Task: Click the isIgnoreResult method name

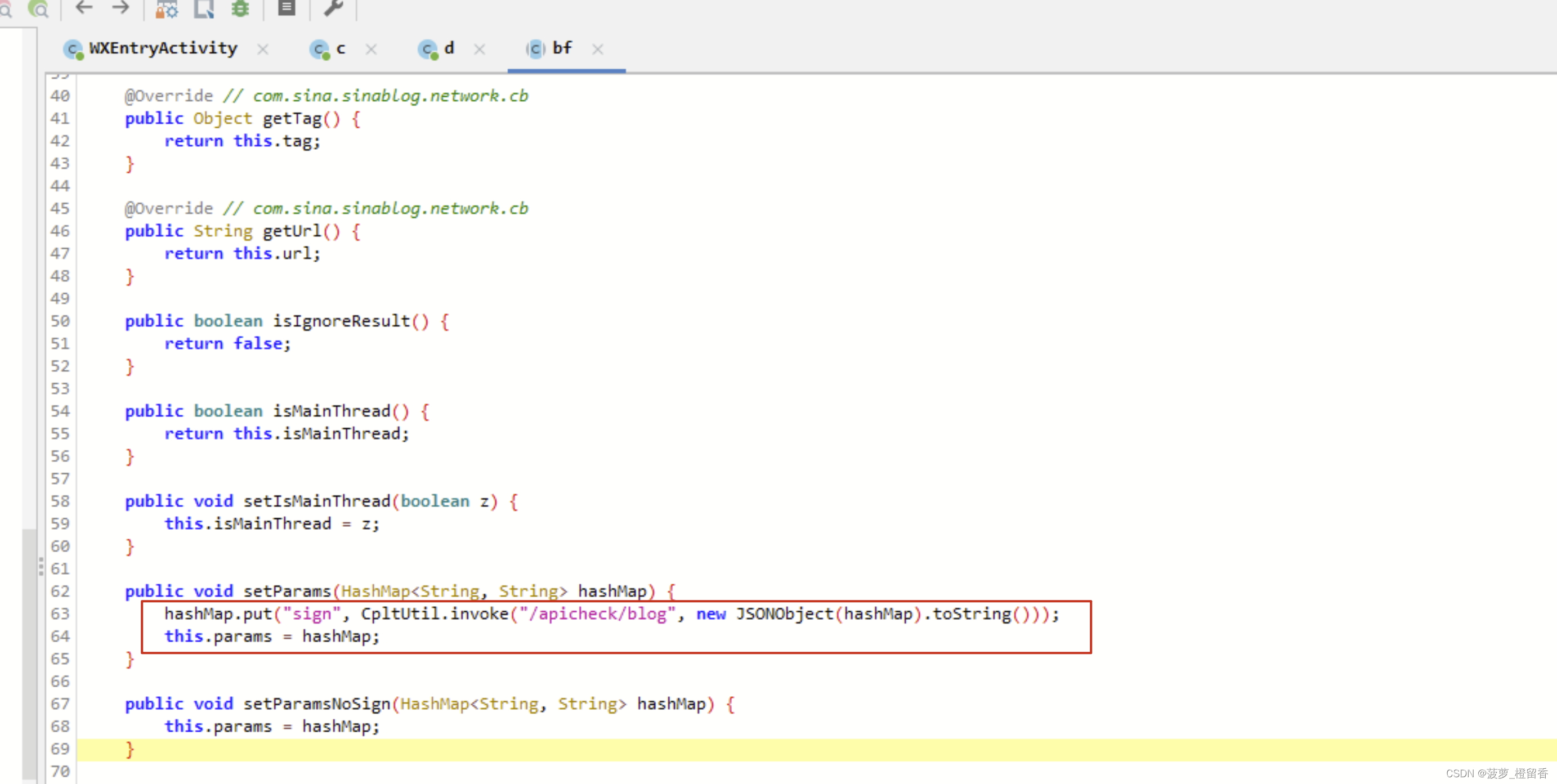Action: pos(341,321)
